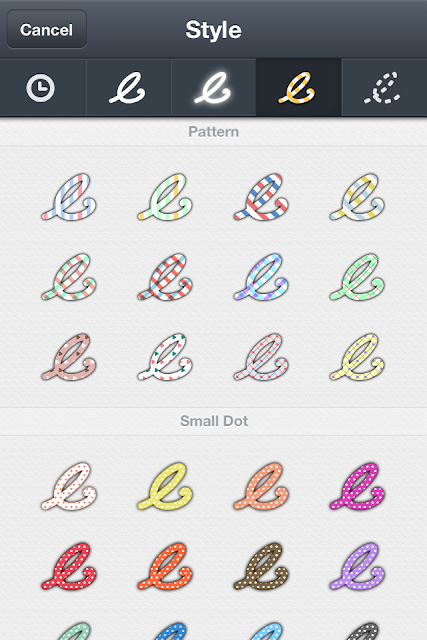This screenshot has height=640, width=427.
Task: Choose the brown triangle pattern style
Action: click(69, 357)
